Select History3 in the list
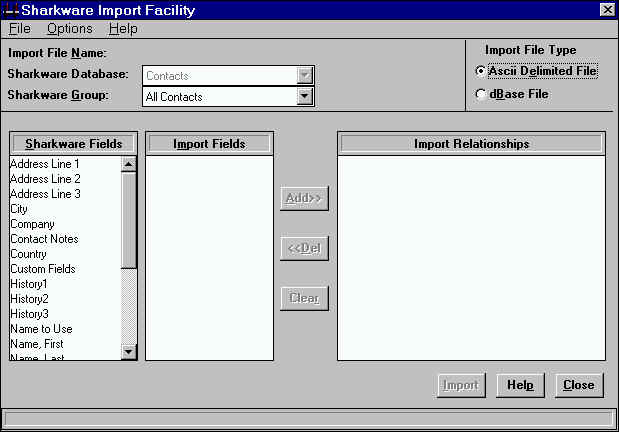The width and height of the screenshot is (619, 432). 66,314
